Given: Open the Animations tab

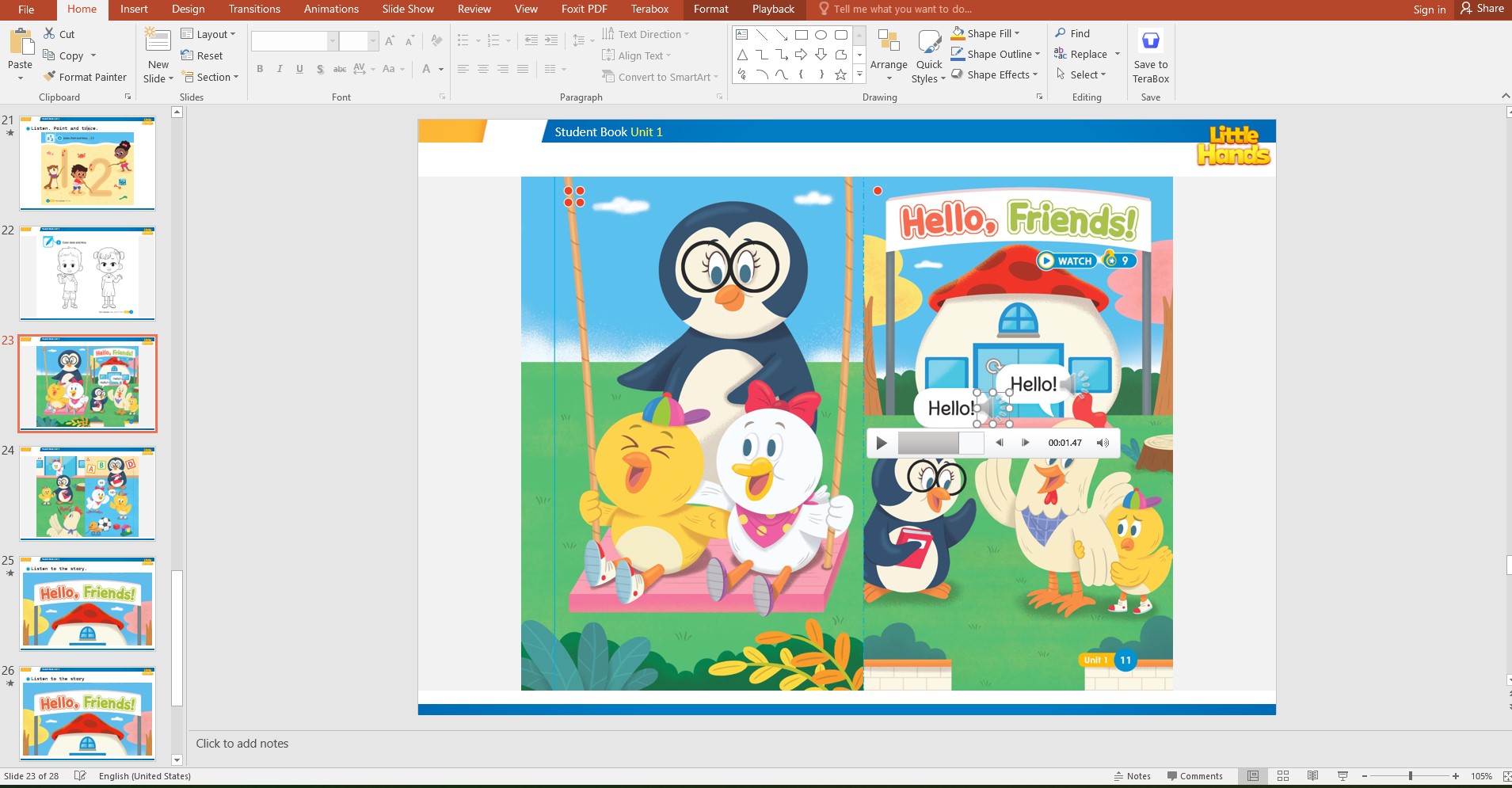Looking at the screenshot, I should coord(331,10).
